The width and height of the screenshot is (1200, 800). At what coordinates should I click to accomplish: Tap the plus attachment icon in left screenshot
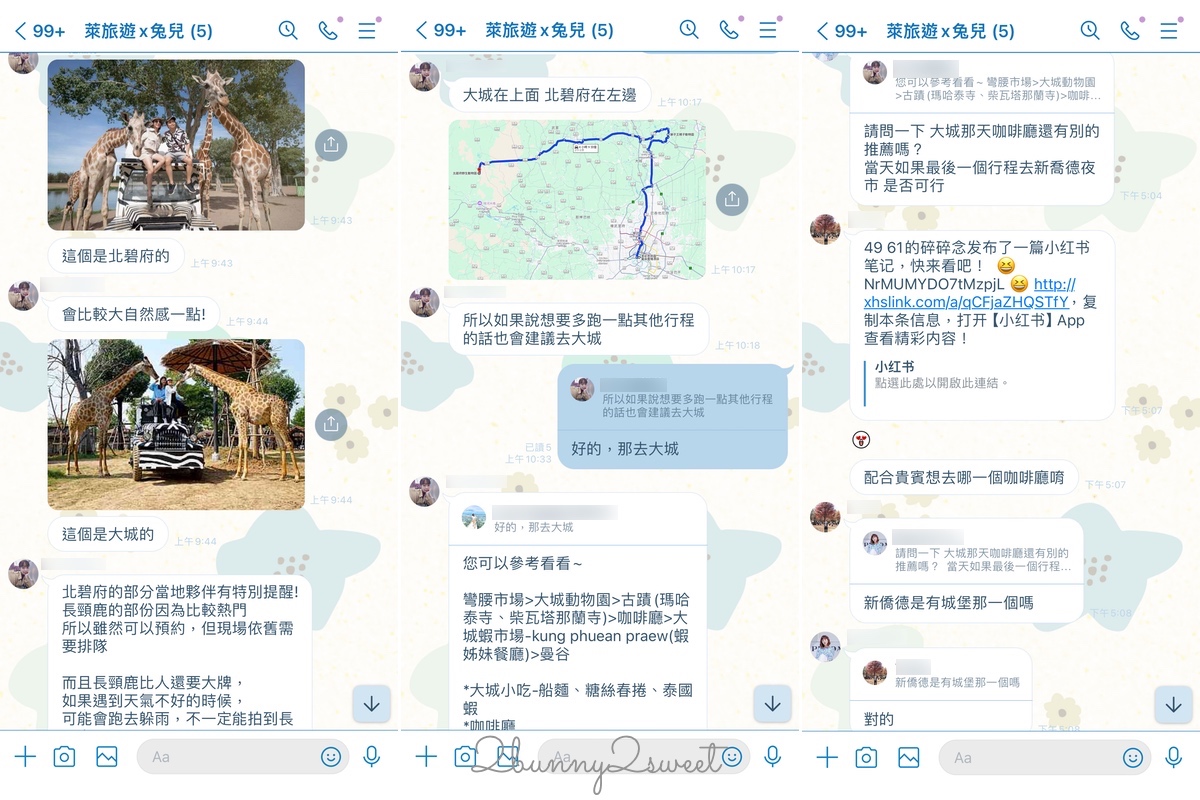point(25,757)
